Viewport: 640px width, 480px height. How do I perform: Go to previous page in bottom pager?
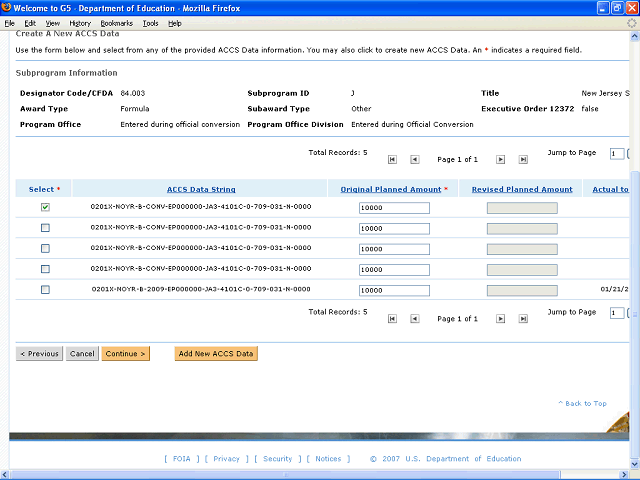pos(415,319)
